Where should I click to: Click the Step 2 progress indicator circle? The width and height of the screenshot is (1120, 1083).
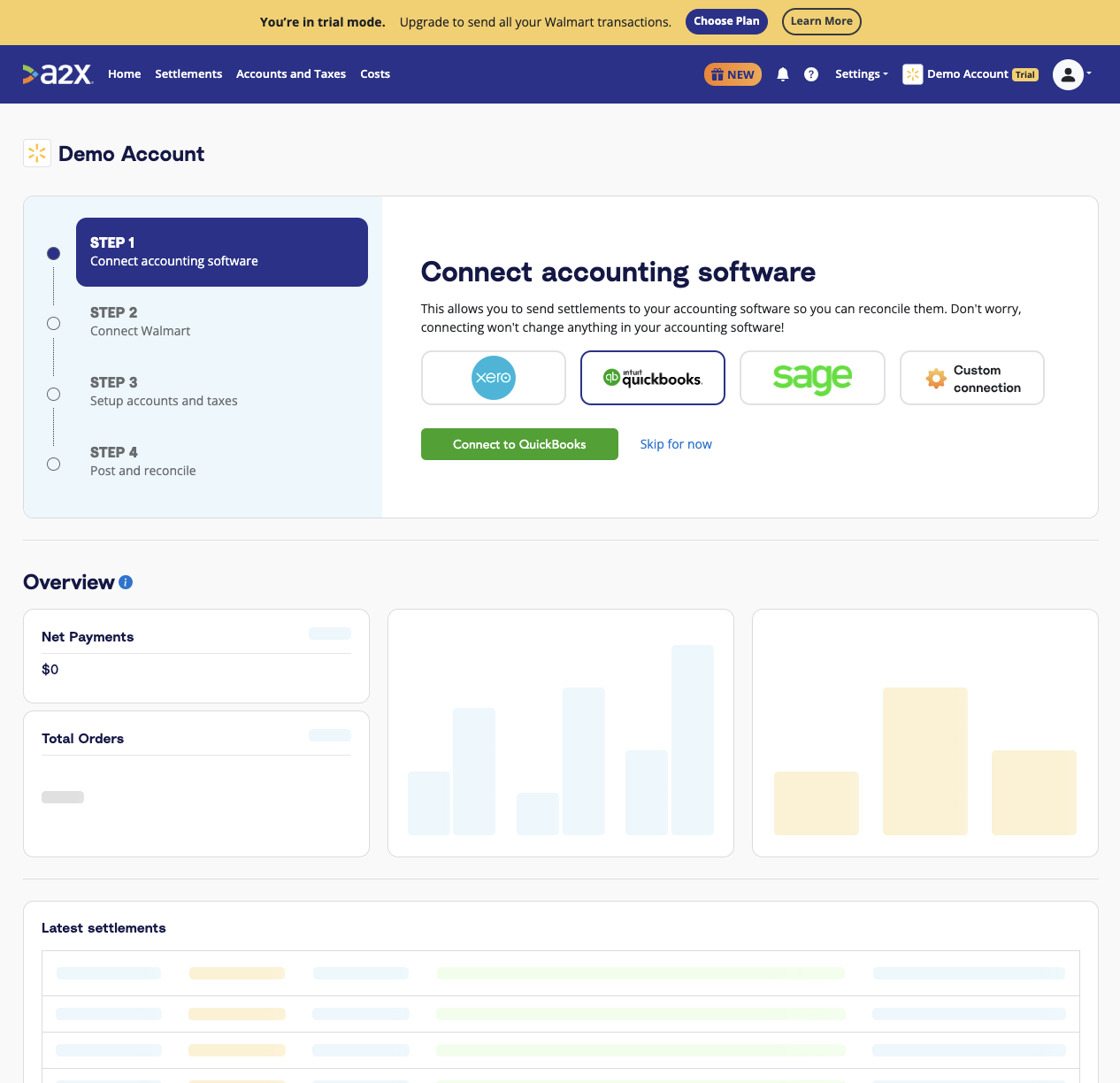click(53, 324)
